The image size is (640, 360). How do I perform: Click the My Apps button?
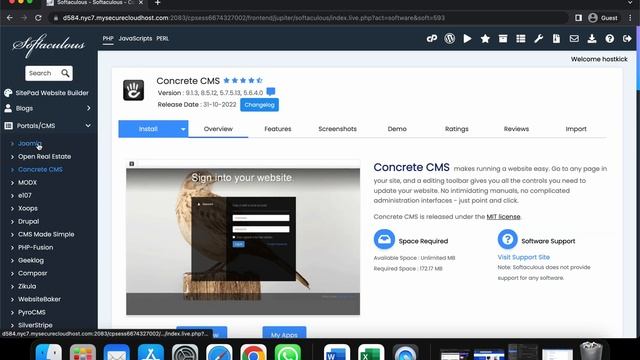click(284, 332)
